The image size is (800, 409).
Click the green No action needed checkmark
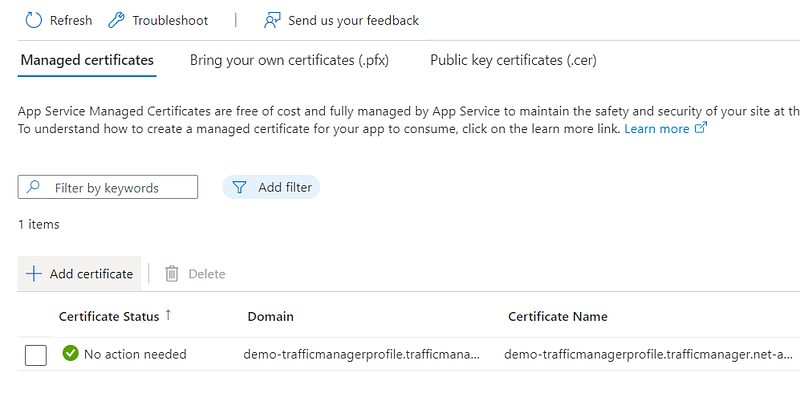click(70, 353)
